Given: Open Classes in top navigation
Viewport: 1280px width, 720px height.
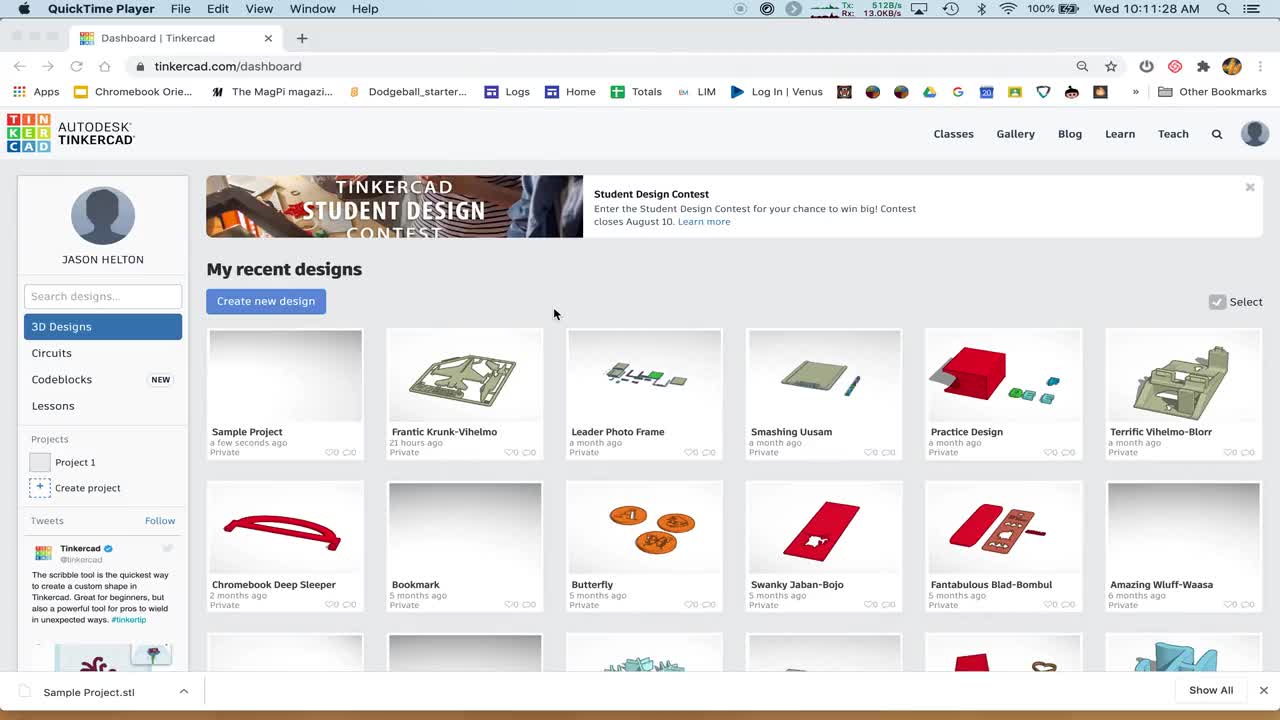Looking at the screenshot, I should point(953,134).
